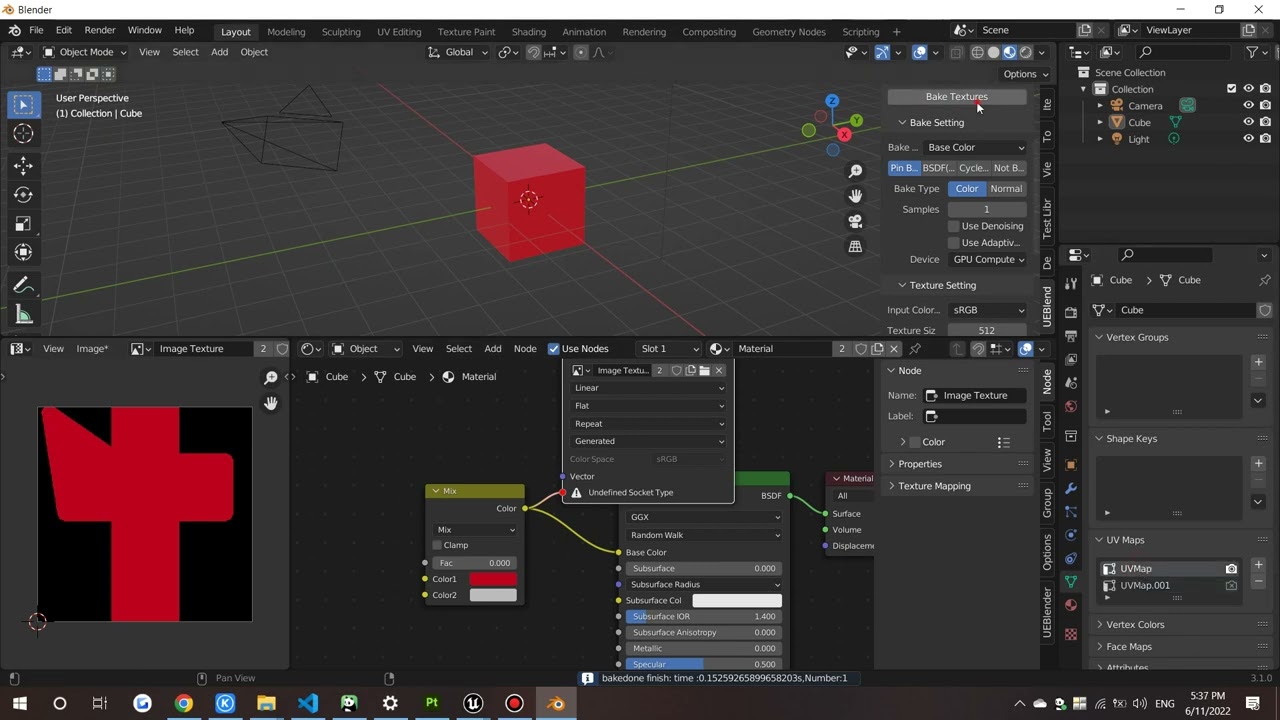The image size is (1280, 720).
Task: Click the grey Color2 swatch on Mix node
Action: pos(493,595)
